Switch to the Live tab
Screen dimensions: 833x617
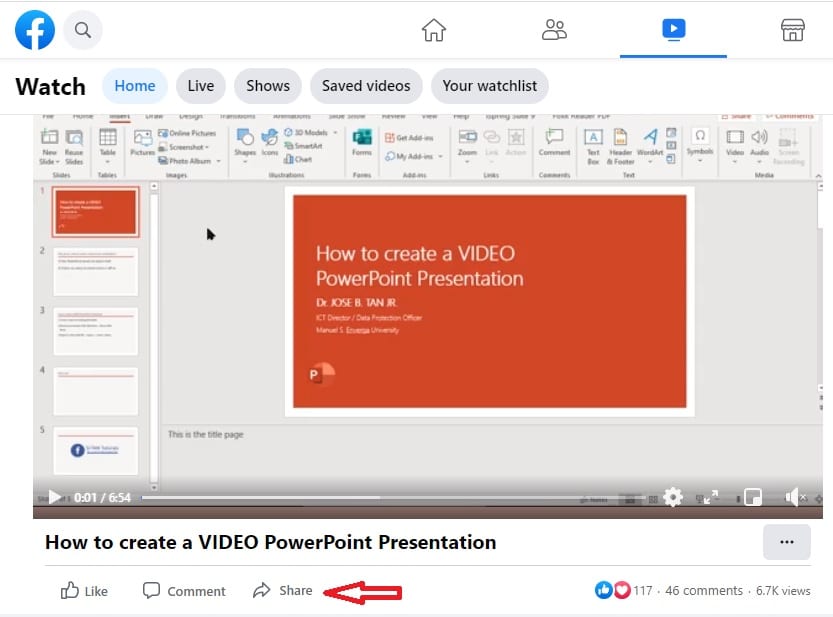(201, 86)
